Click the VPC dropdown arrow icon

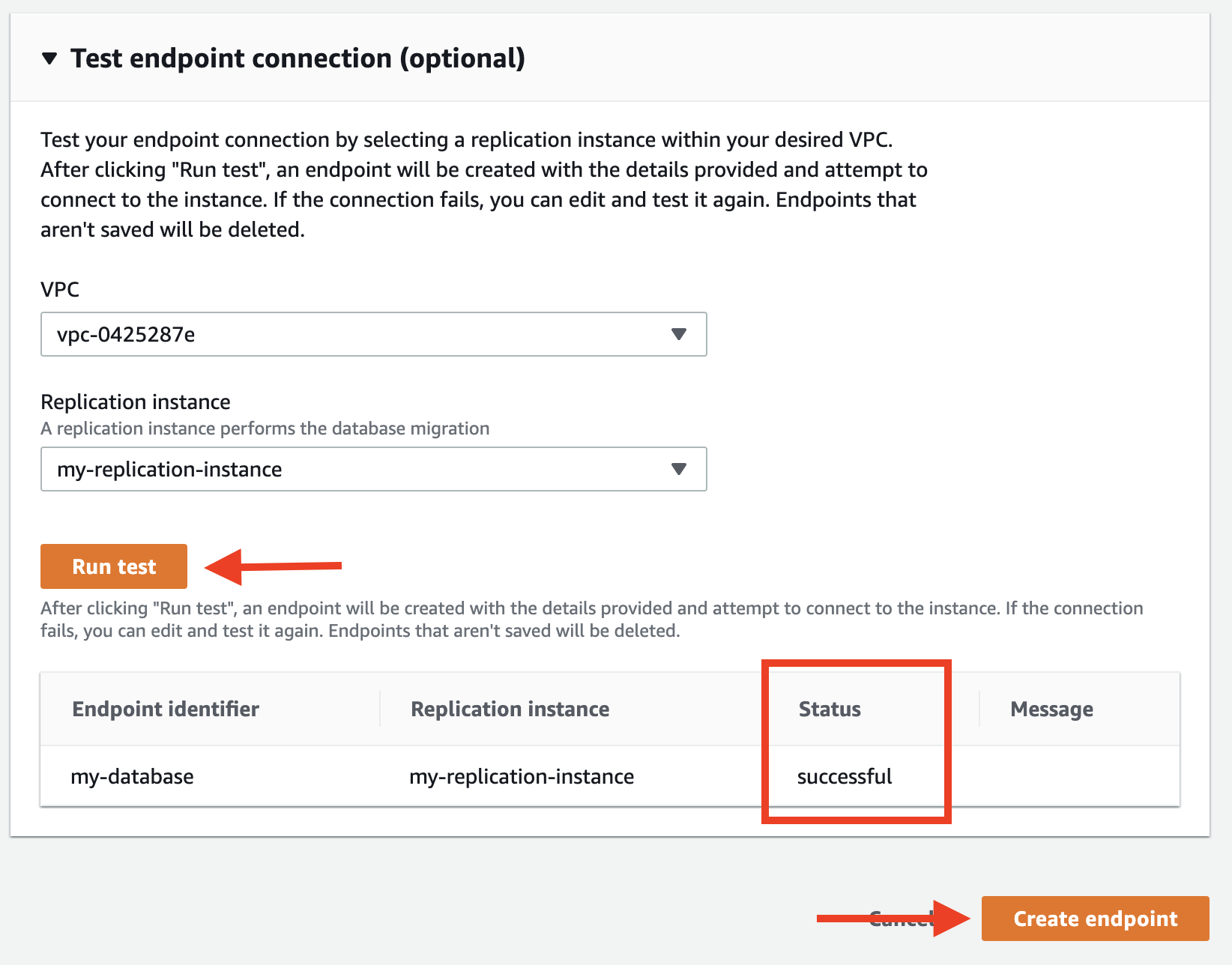click(x=679, y=334)
